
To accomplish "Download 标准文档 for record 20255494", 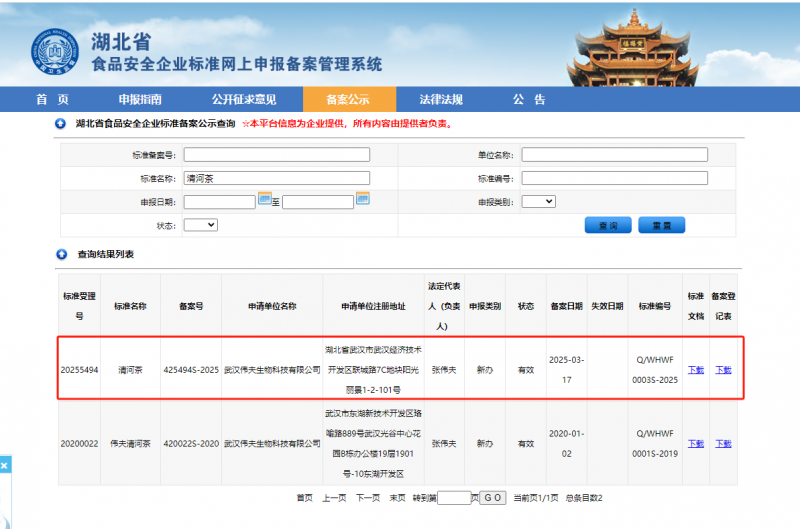I will (x=696, y=369).
